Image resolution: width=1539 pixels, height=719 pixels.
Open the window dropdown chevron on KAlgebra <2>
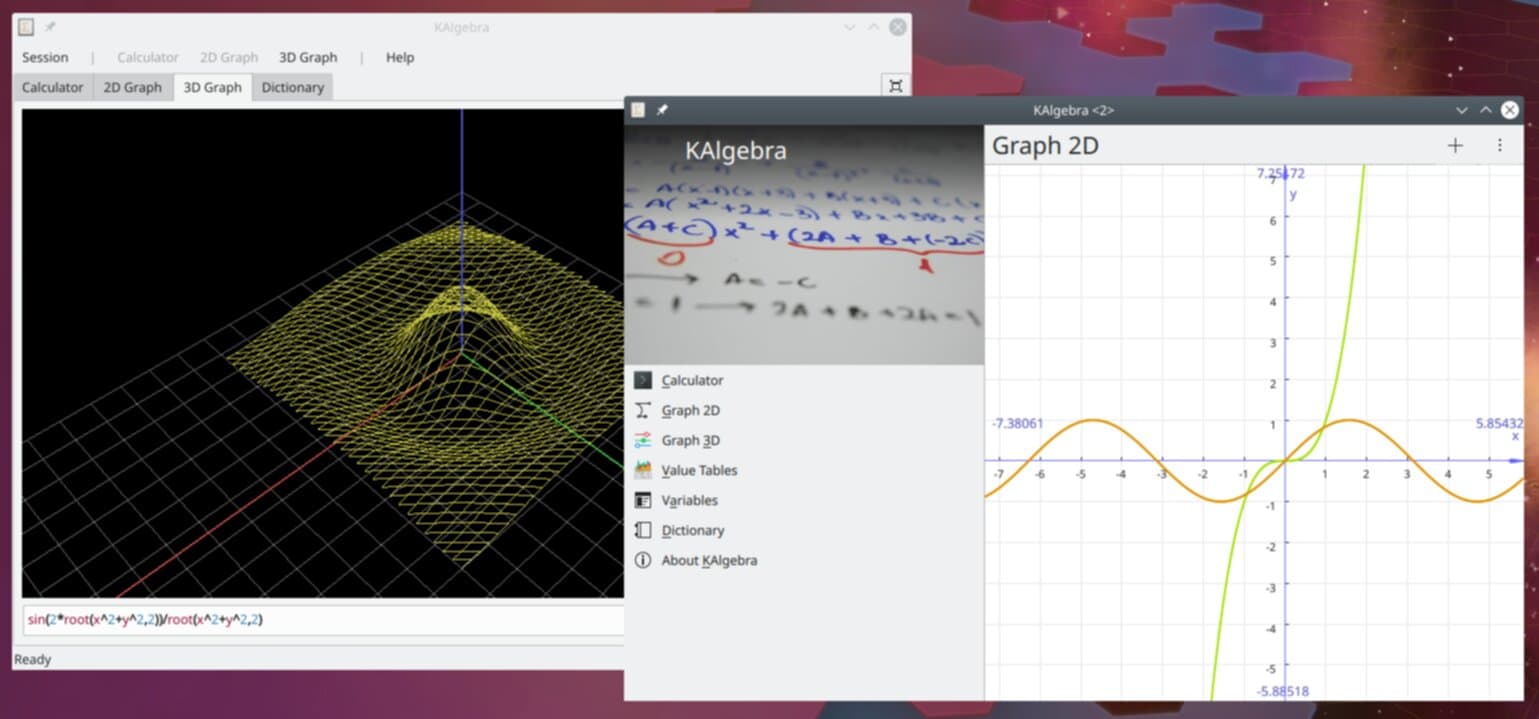tap(1462, 110)
